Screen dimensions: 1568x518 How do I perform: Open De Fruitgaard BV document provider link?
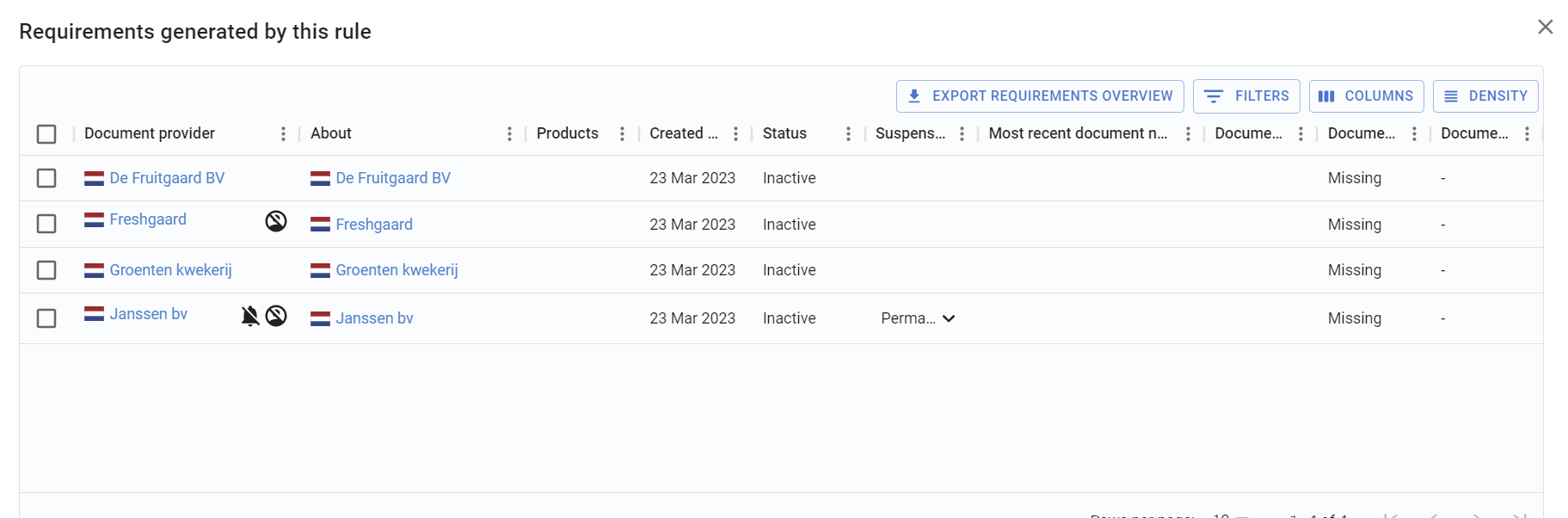click(x=167, y=178)
